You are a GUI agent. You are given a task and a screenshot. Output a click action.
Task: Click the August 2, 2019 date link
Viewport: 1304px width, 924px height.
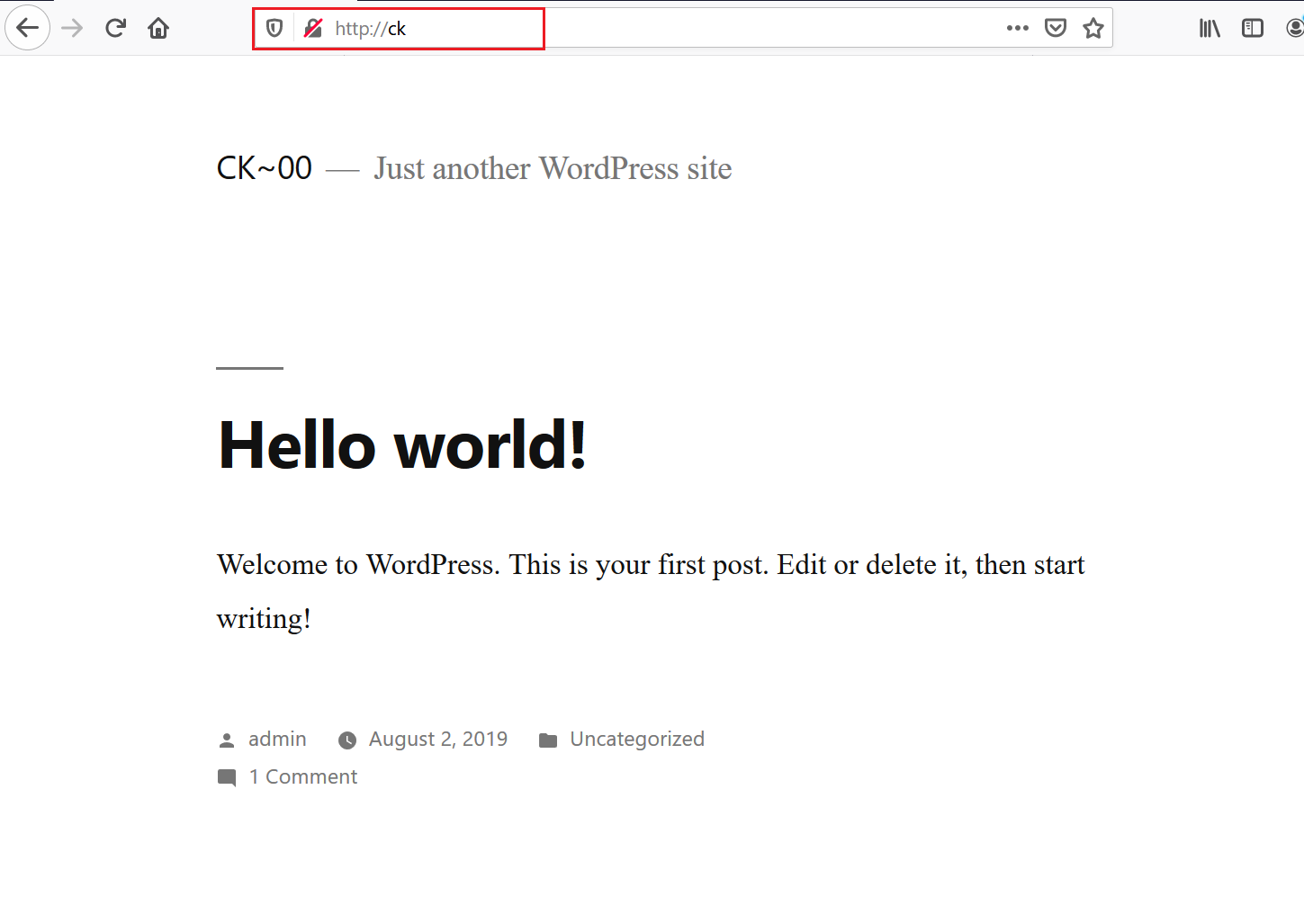[438, 739]
